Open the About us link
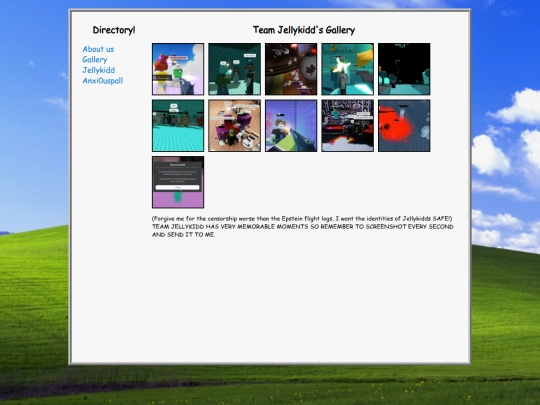The height and width of the screenshot is (405, 540). coord(98,49)
